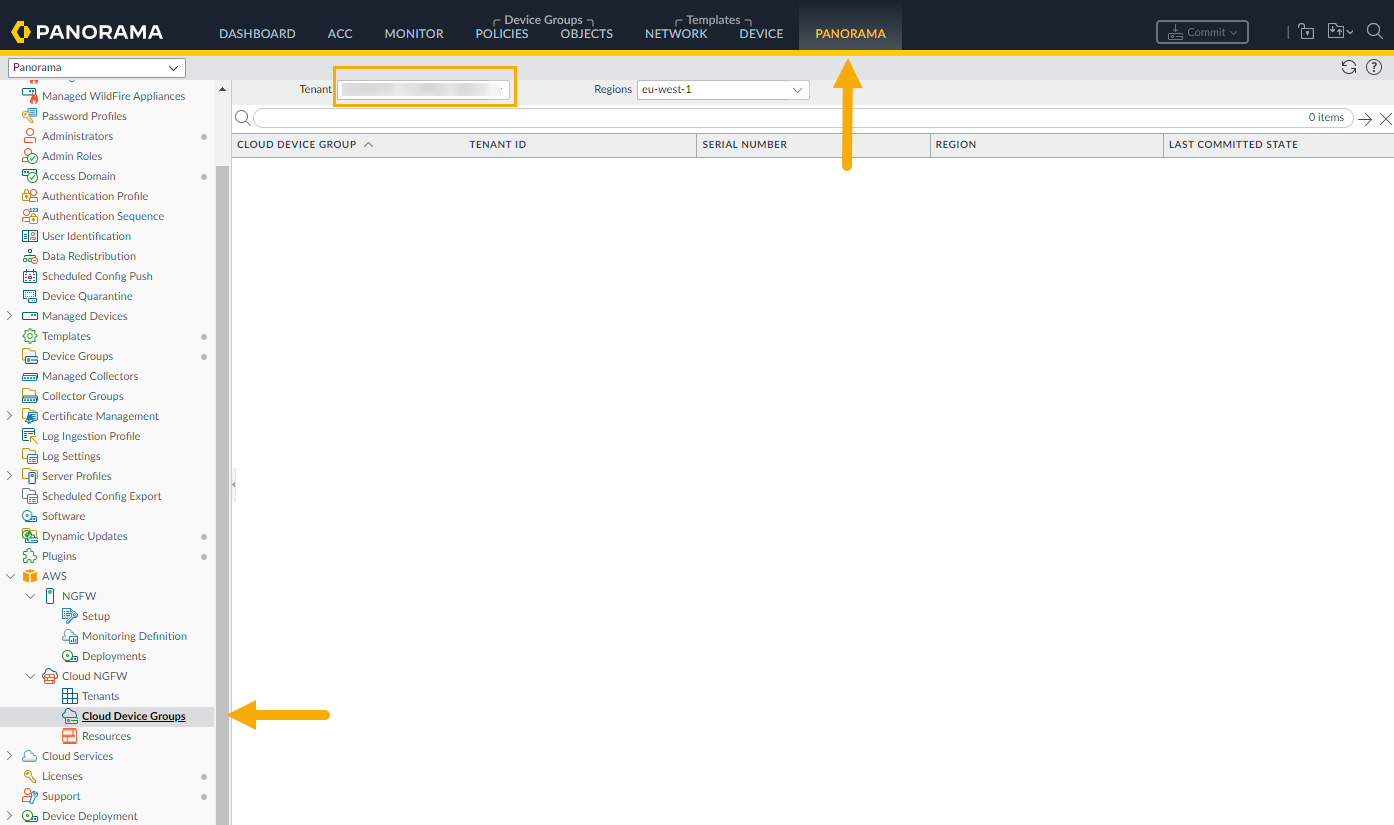Expand the Managed Devices tree node
The height and width of the screenshot is (825, 1394).
click(x=10, y=316)
